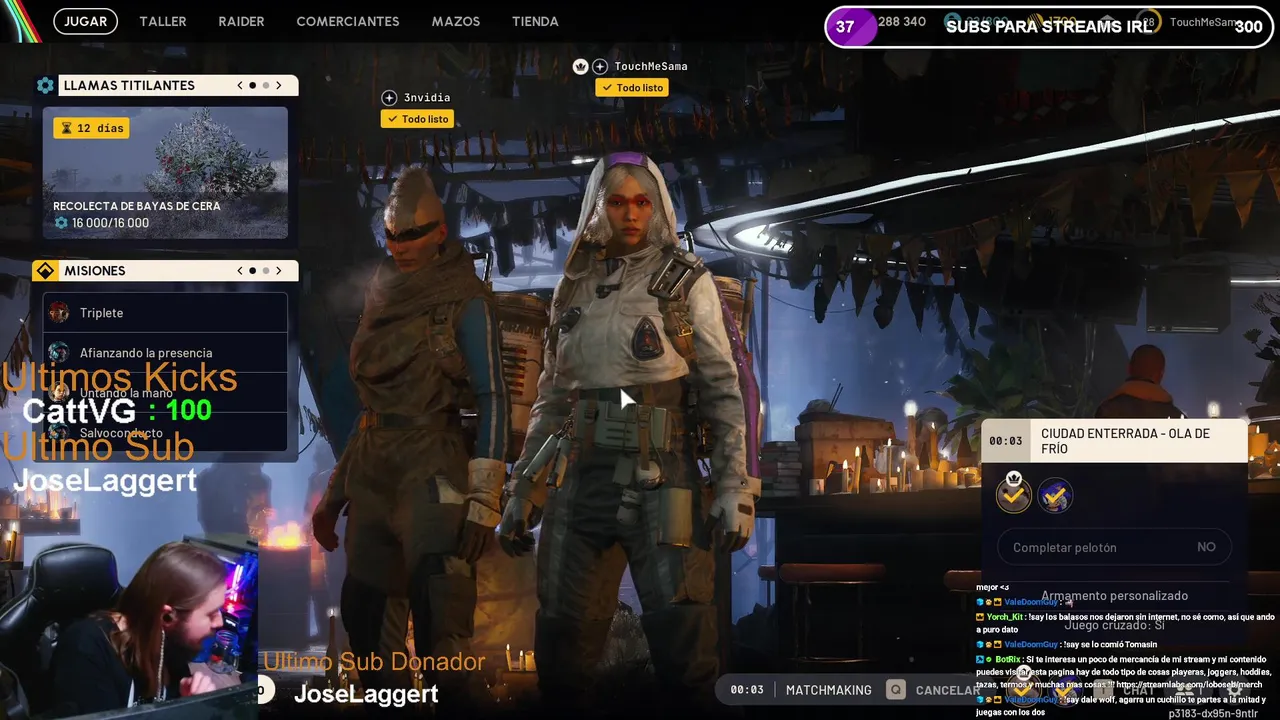
Task: Click the 288 340 currency amount
Action: point(902,21)
